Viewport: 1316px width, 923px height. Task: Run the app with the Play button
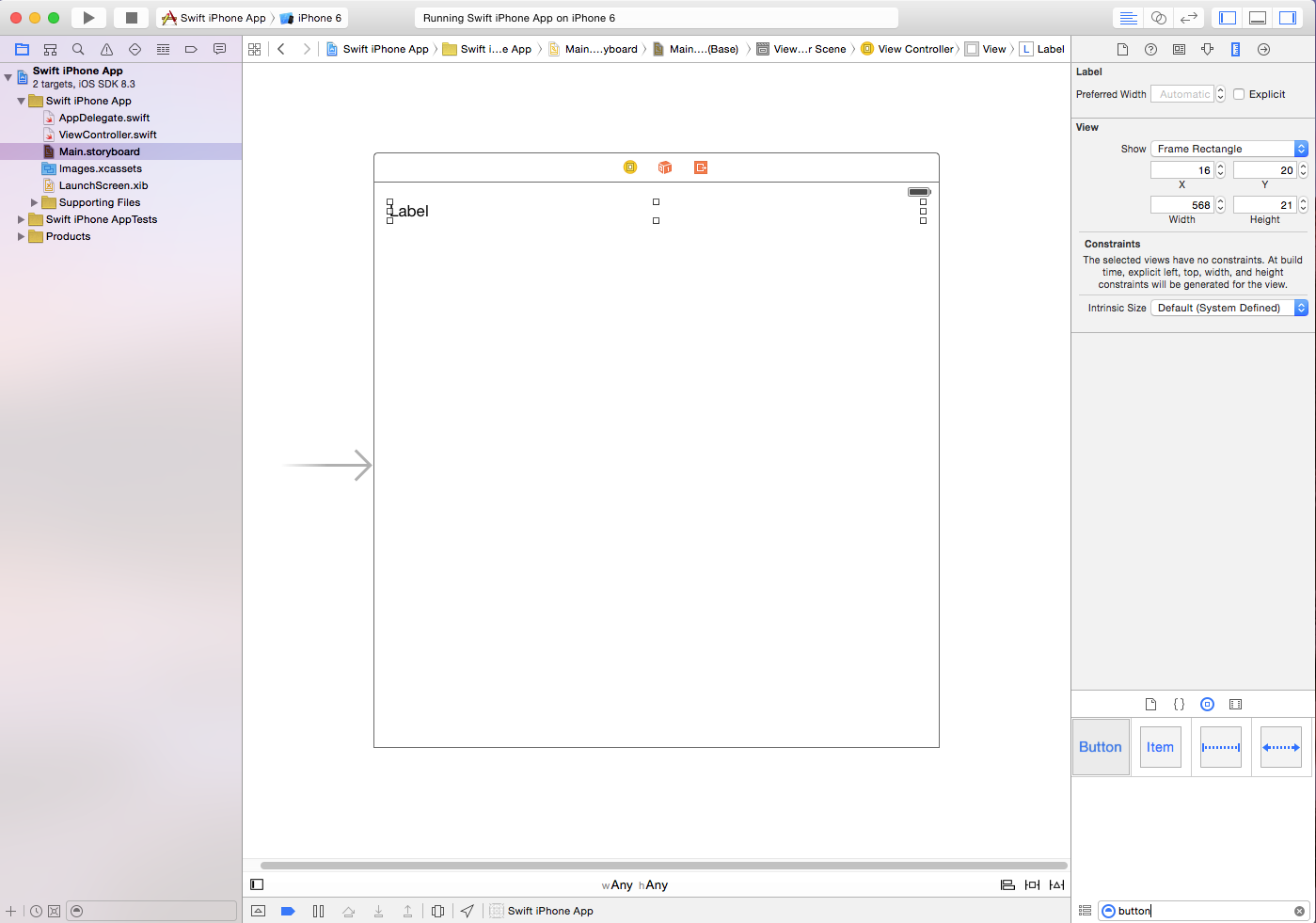(88, 18)
